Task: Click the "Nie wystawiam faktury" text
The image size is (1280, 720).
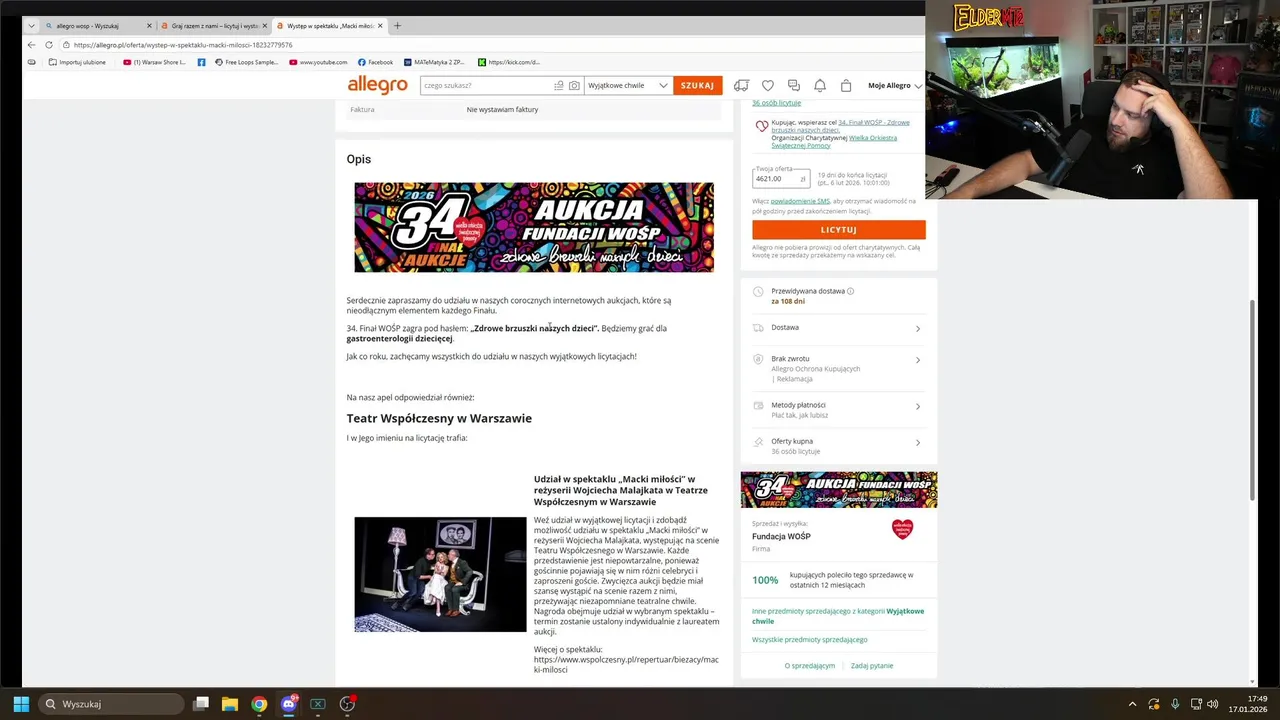Action: click(x=502, y=109)
